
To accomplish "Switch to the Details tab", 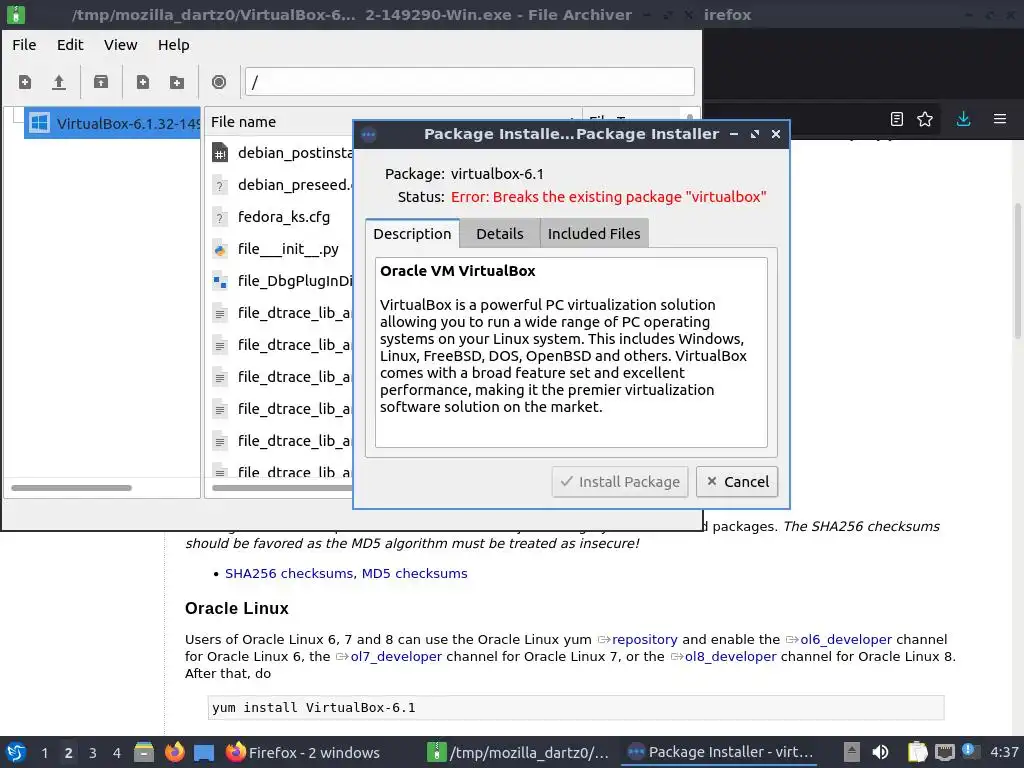I will click(x=500, y=234).
